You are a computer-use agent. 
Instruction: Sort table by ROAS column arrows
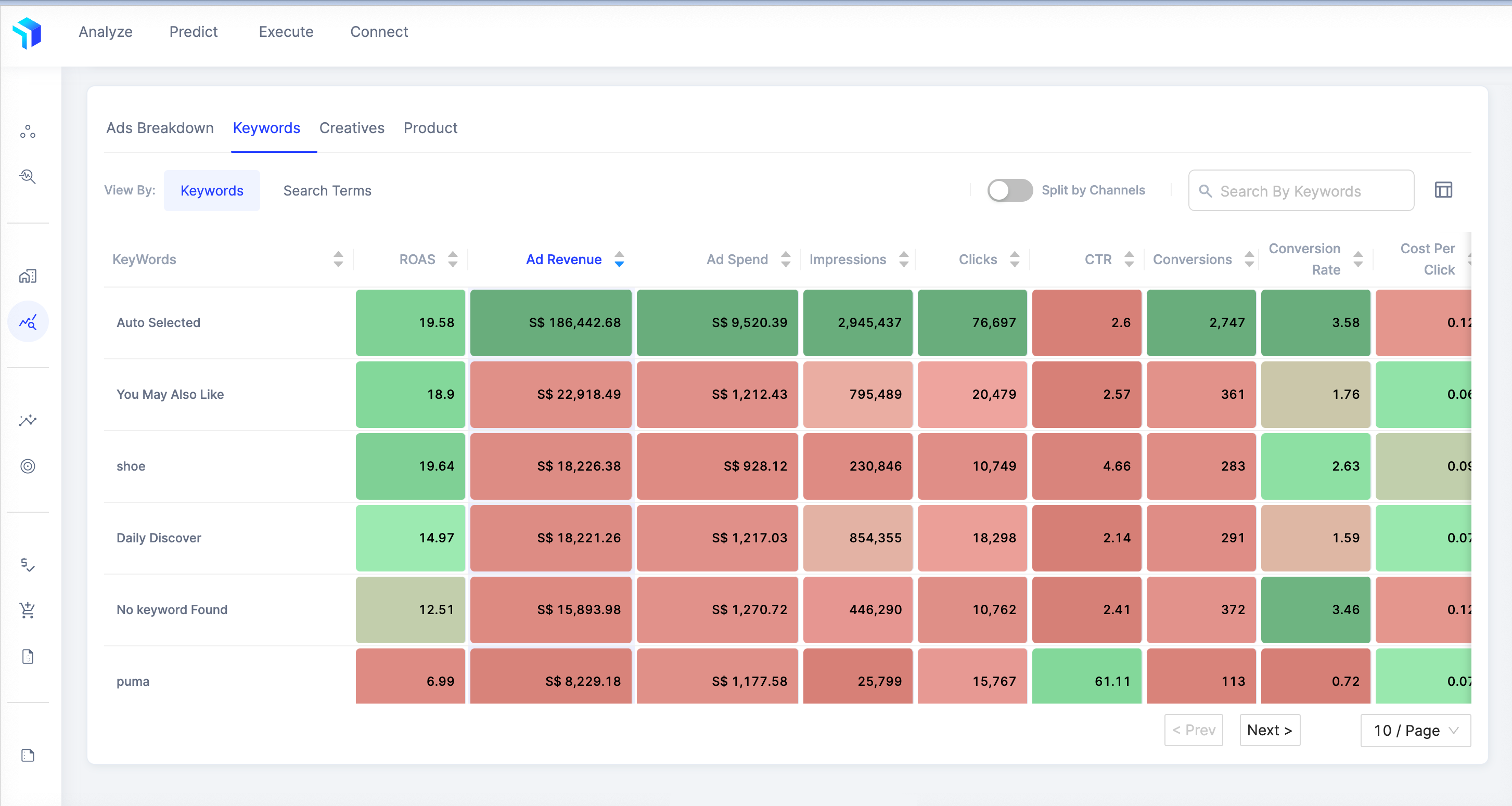pyautogui.click(x=452, y=259)
